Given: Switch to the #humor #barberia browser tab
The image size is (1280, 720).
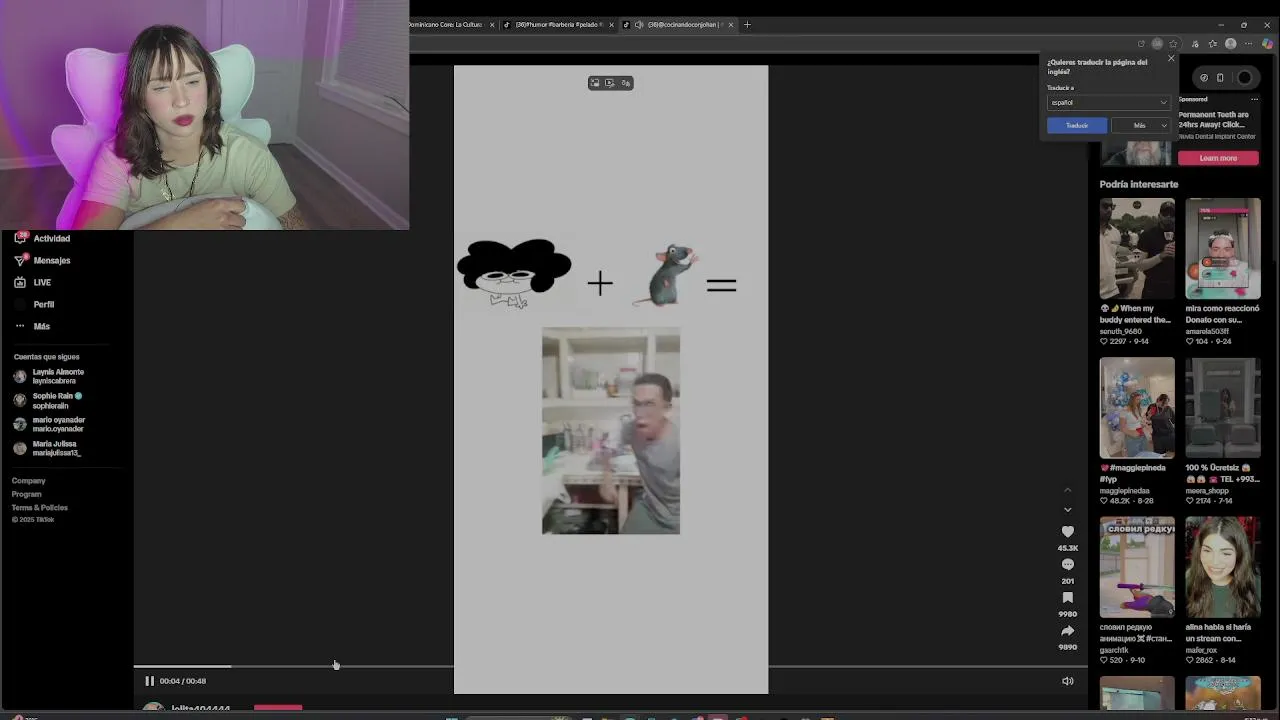Looking at the screenshot, I should [x=558, y=24].
